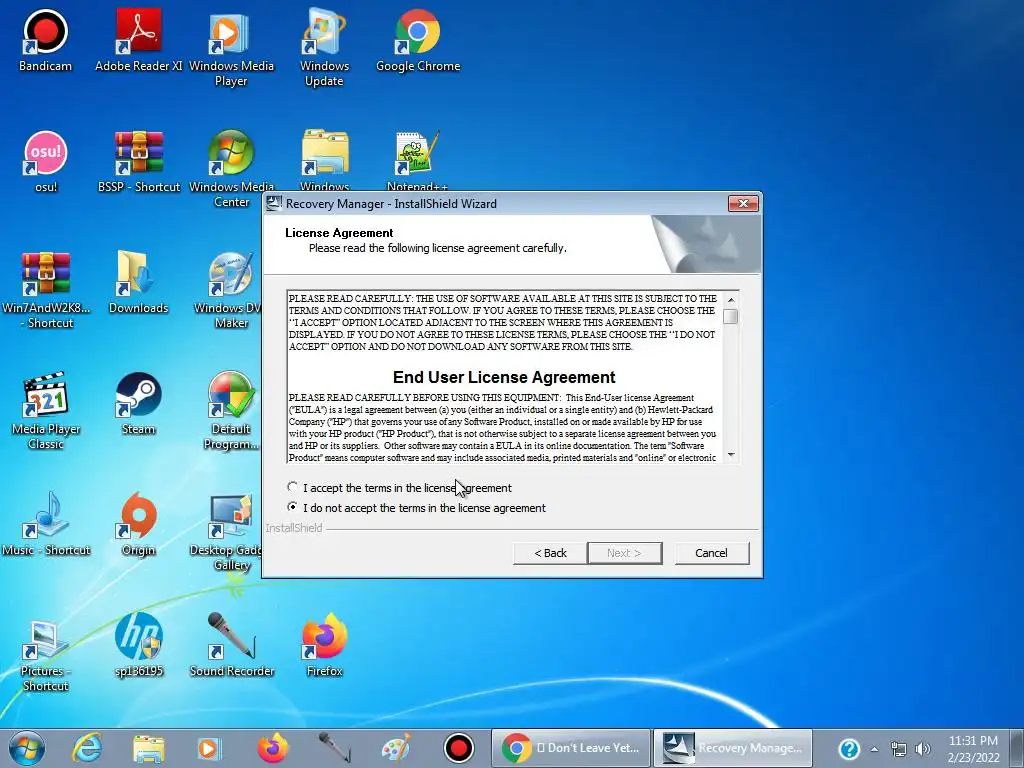The height and width of the screenshot is (768, 1024).
Task: Click the license agreement scrollbar thumb
Action: click(731, 317)
